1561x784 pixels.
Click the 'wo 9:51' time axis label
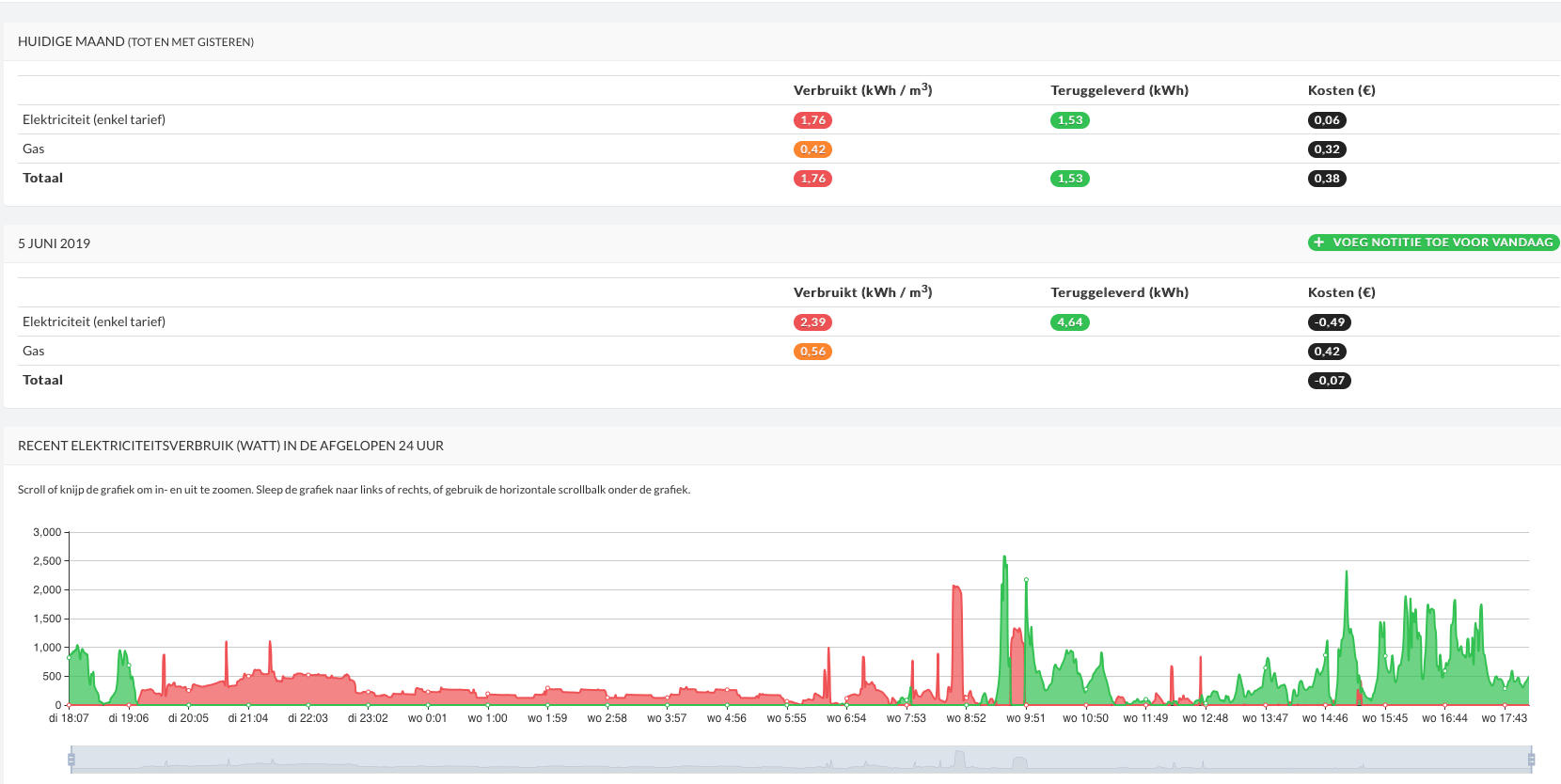click(1025, 718)
